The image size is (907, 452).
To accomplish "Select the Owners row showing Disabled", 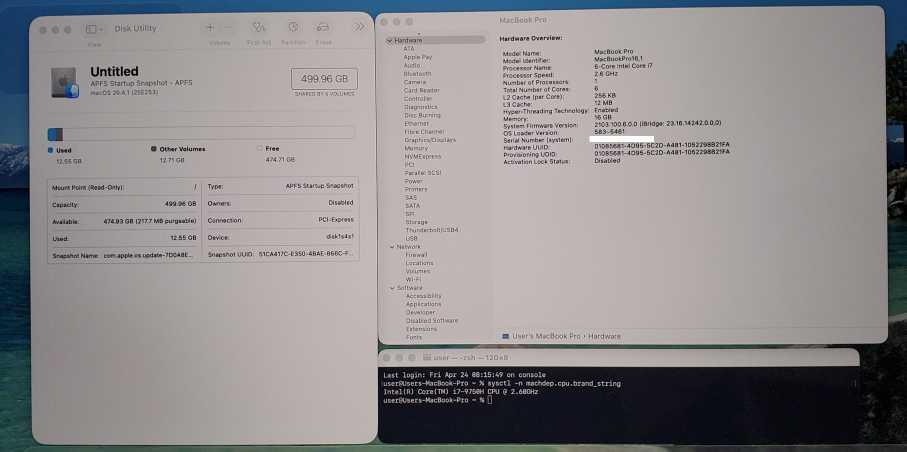I will click(x=281, y=203).
